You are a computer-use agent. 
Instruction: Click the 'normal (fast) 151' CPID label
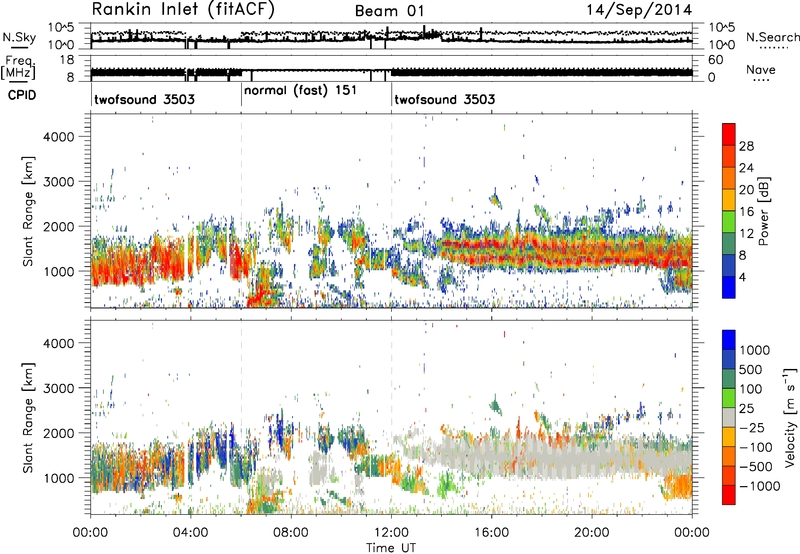tap(301, 91)
